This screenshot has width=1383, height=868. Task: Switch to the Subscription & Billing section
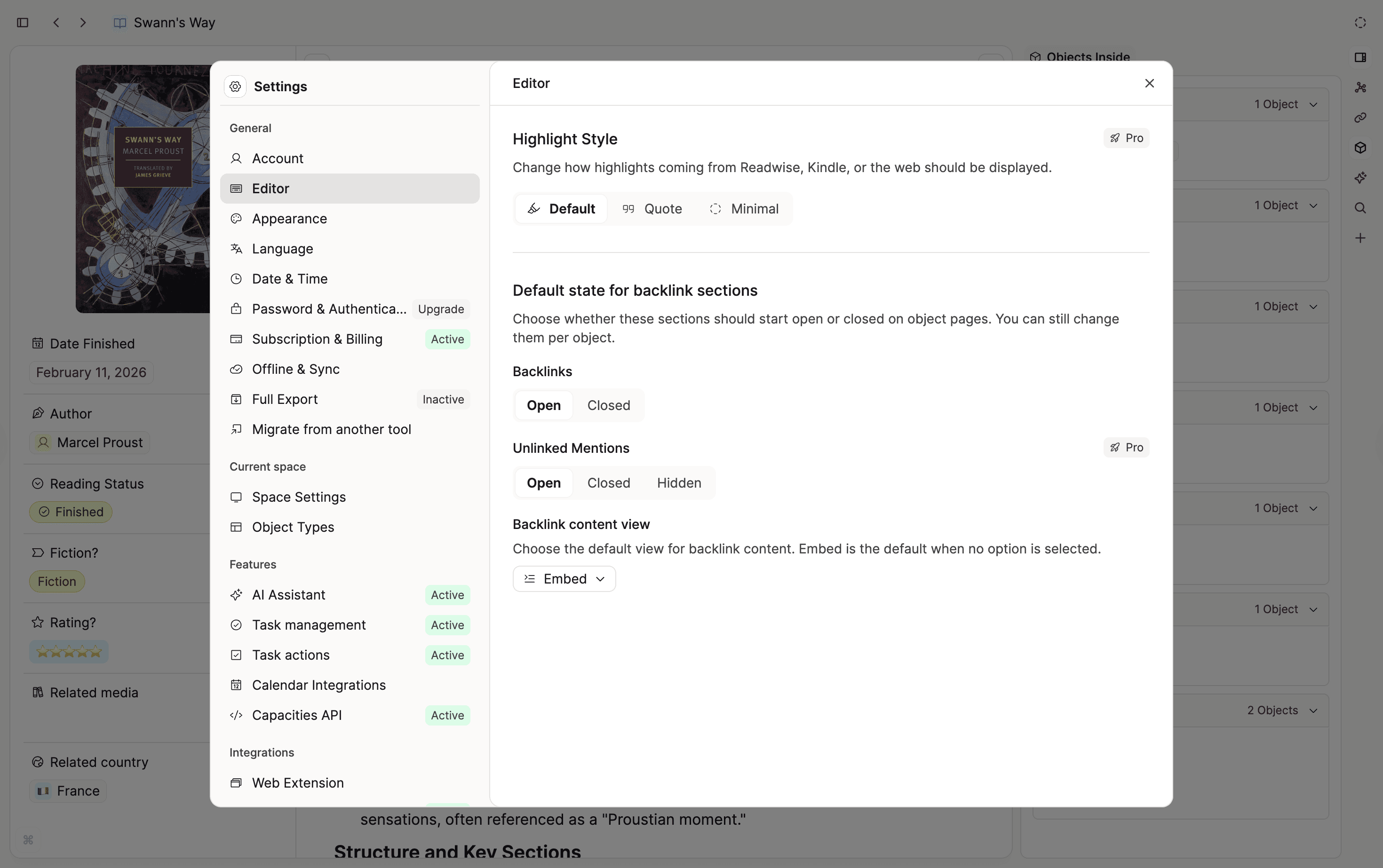(x=317, y=339)
